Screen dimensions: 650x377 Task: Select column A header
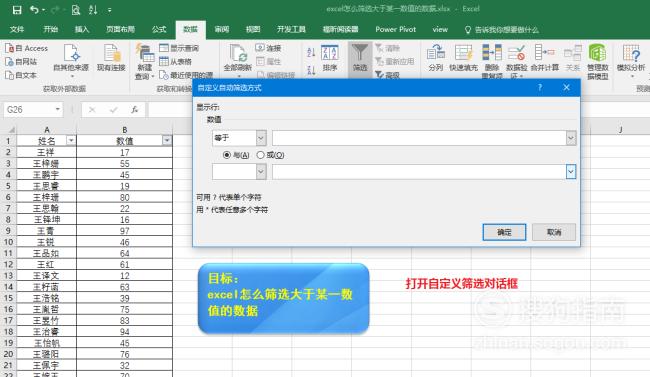coord(46,129)
